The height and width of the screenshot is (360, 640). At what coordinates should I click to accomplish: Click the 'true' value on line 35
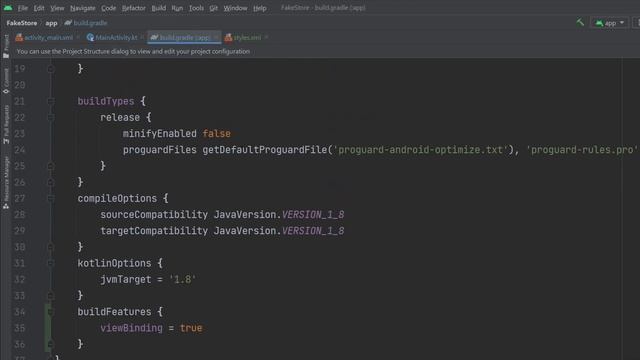coord(191,328)
